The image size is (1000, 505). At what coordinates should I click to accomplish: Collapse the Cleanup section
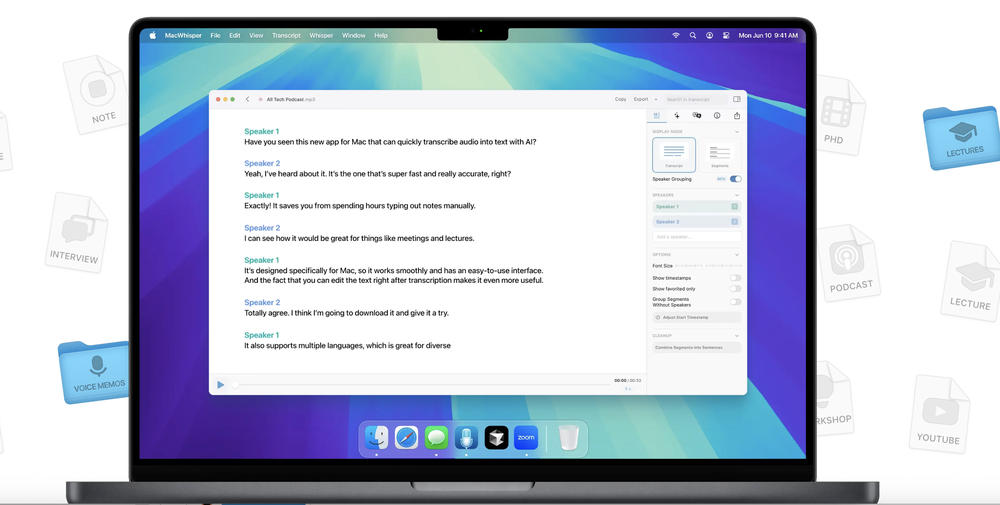coord(737,335)
